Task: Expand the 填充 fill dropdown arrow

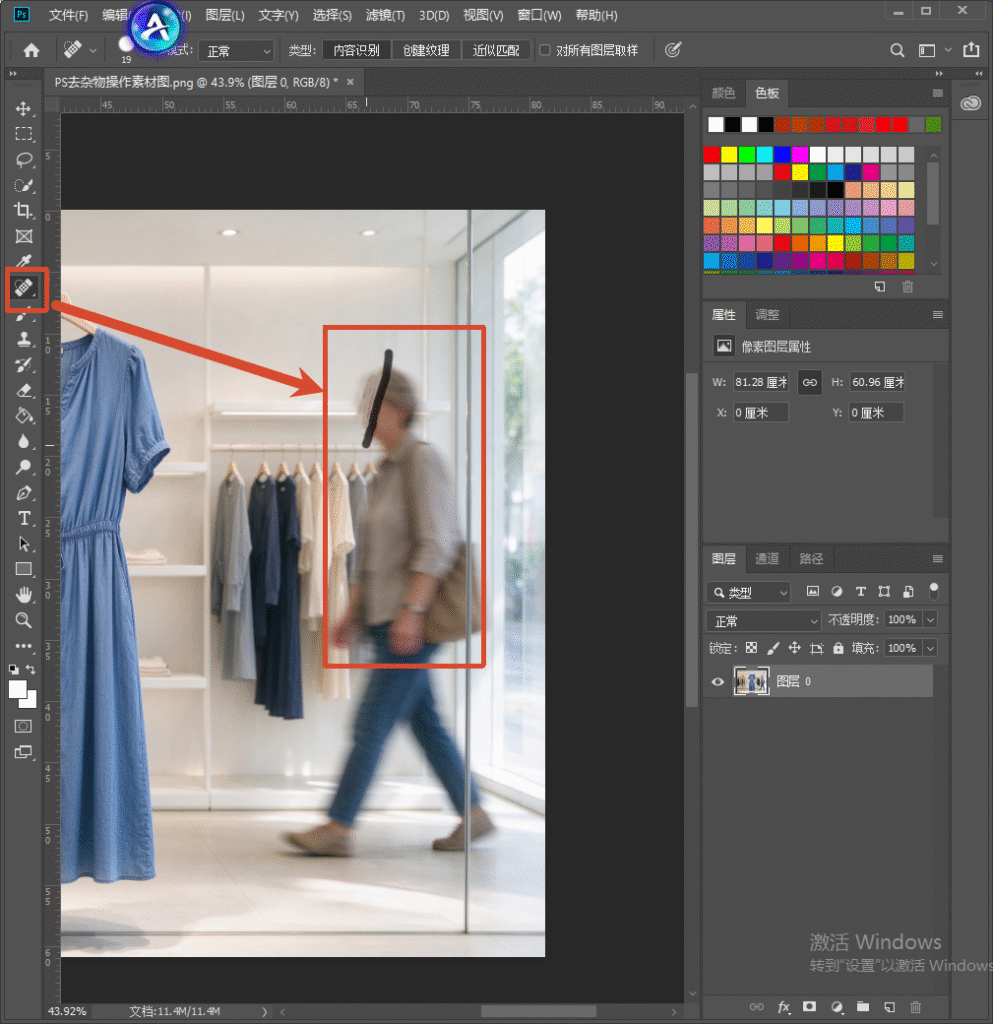Action: click(x=931, y=648)
